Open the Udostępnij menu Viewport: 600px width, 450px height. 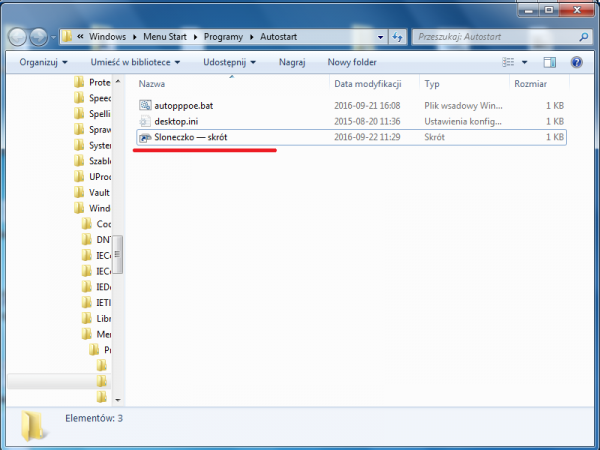[x=229, y=62]
